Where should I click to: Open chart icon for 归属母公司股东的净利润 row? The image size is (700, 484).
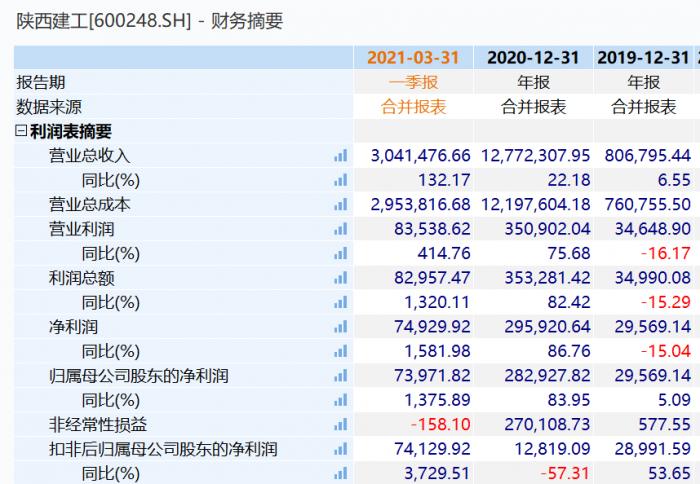341,376
